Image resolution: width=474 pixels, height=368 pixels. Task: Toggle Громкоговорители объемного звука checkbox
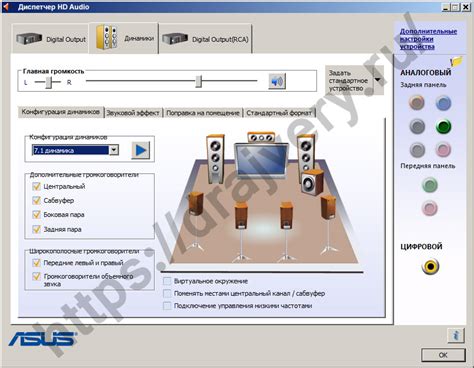[36, 276]
